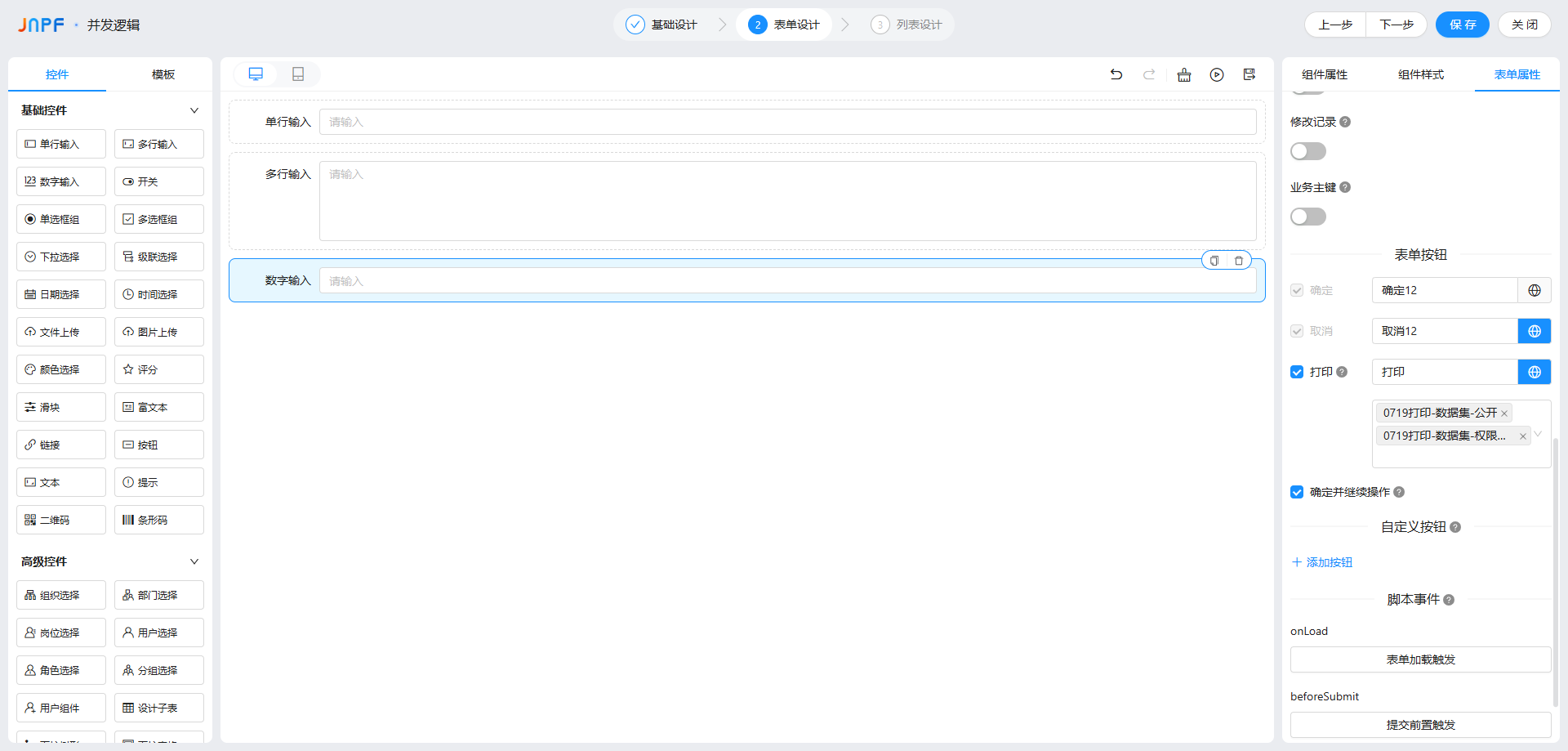This screenshot has width=1568, height=751.
Task: Click the disabled 确定 checkbox
Action: click(1297, 290)
